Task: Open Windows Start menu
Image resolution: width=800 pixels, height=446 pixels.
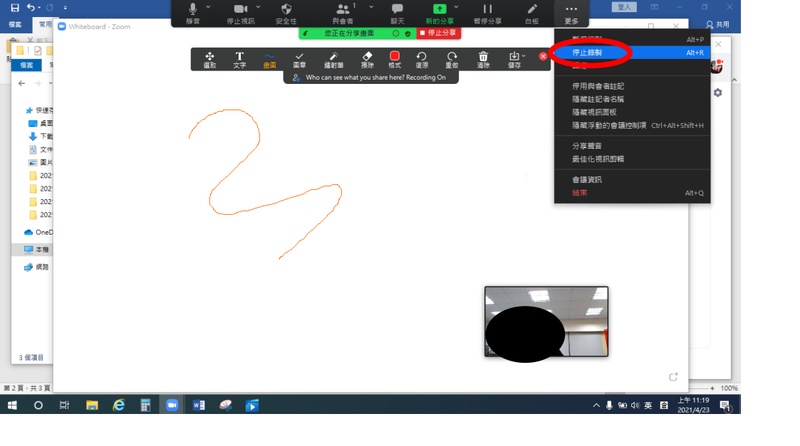Action: (x=12, y=405)
